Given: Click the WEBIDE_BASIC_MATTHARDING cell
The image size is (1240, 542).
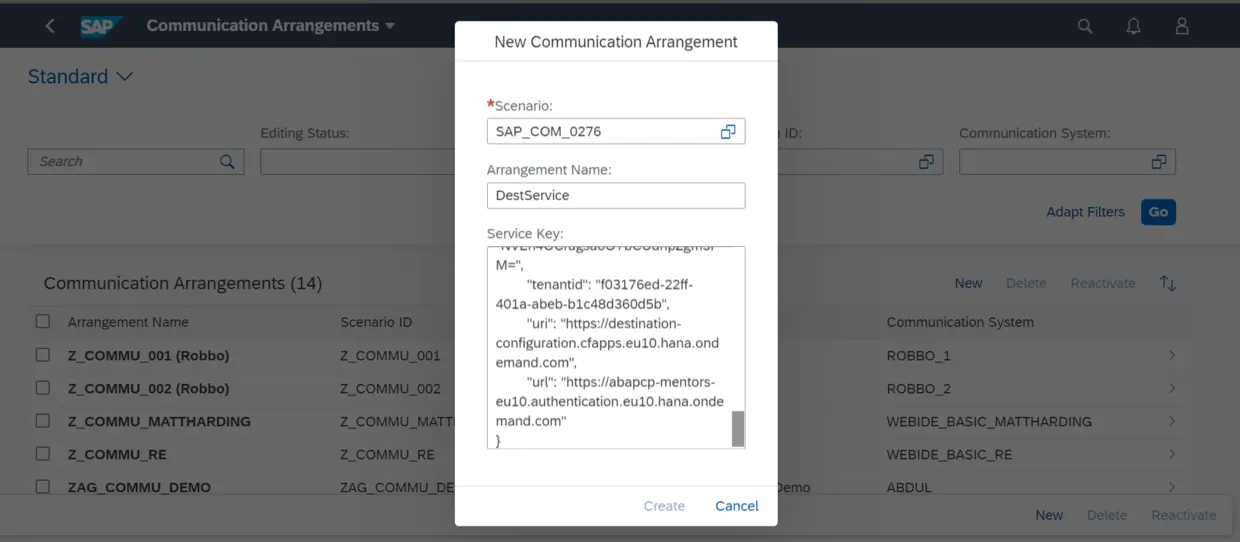Looking at the screenshot, I should pyautogui.click(x=989, y=421).
